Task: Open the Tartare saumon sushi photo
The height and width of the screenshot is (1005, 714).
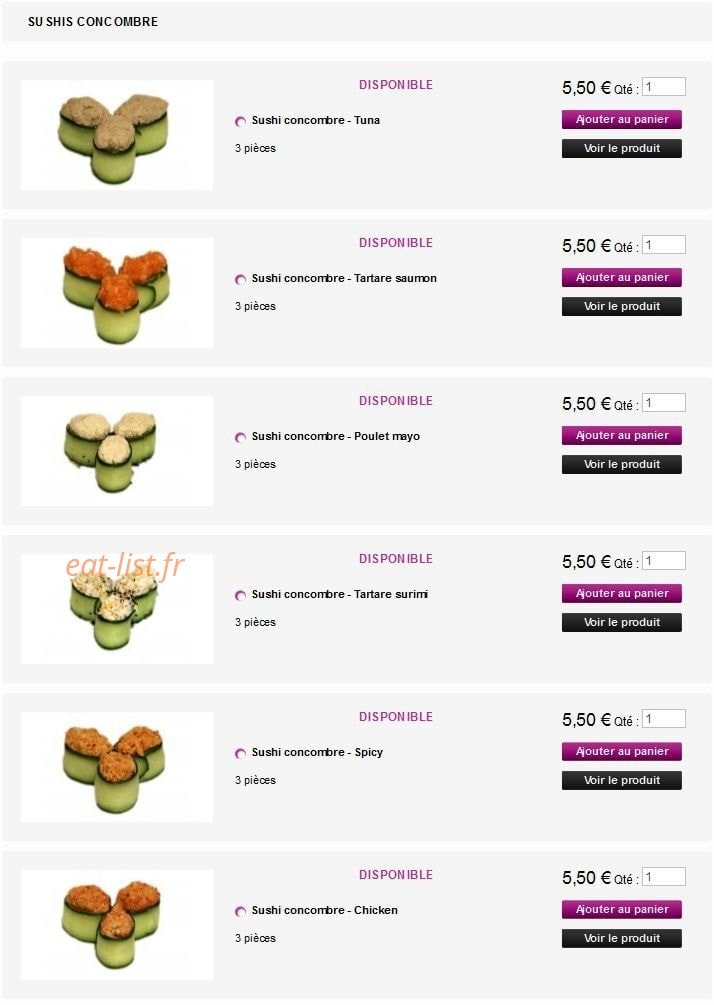Action: pos(117,293)
